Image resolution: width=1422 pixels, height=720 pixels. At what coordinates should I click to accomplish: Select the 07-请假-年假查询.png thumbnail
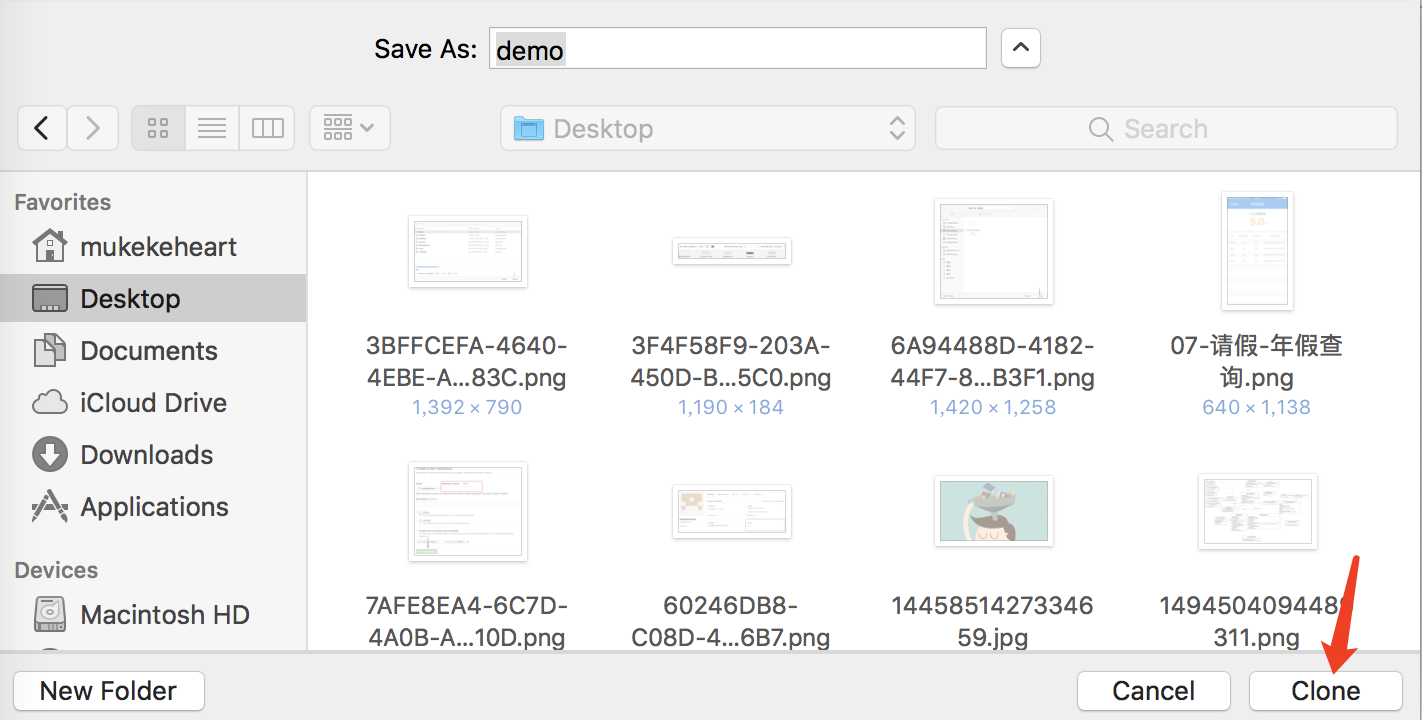point(1257,251)
